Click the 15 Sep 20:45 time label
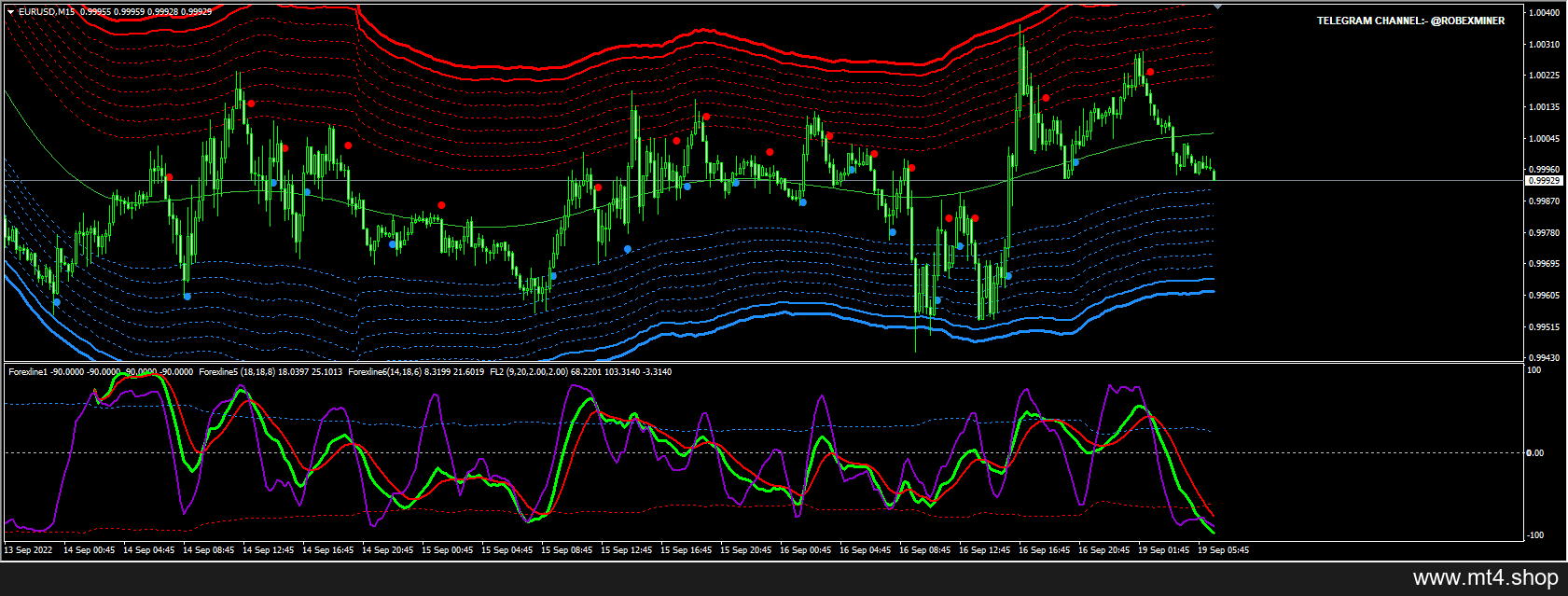1568x596 pixels. click(745, 550)
